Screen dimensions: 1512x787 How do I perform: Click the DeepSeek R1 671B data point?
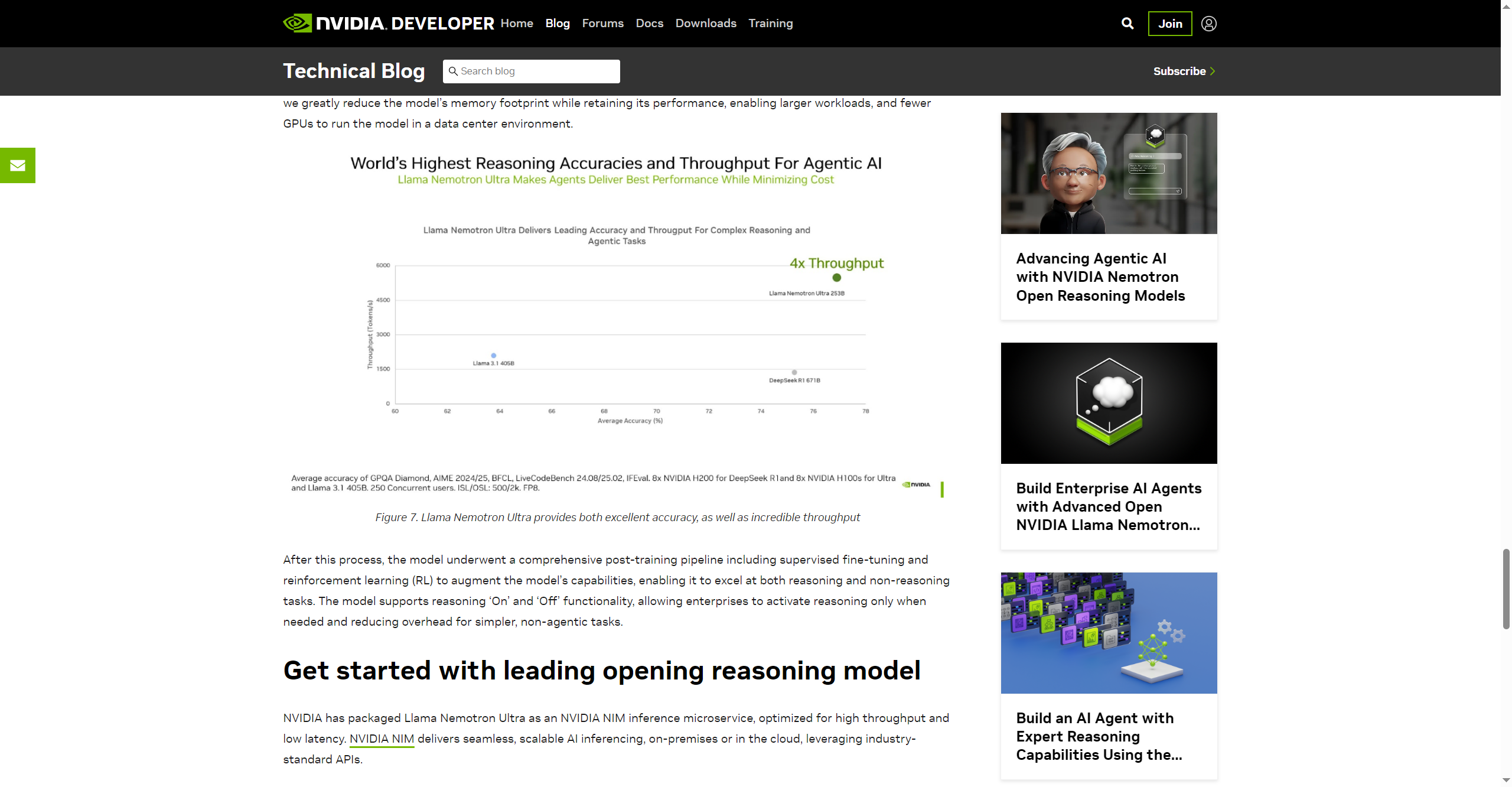click(x=794, y=372)
